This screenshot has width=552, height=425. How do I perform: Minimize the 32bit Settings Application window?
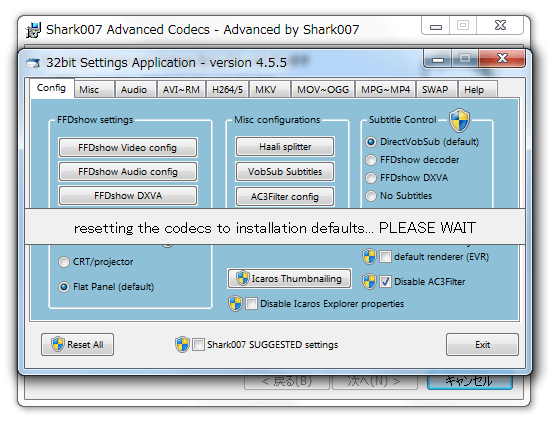pos(438,59)
